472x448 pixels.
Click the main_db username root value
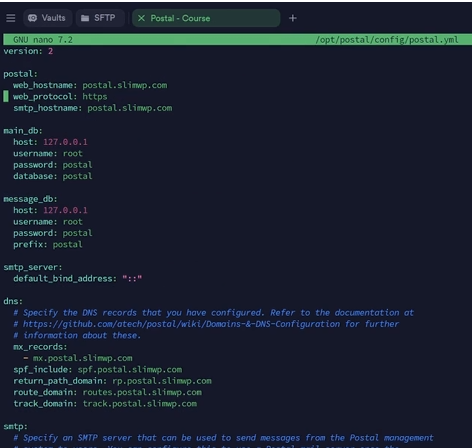tap(72, 153)
